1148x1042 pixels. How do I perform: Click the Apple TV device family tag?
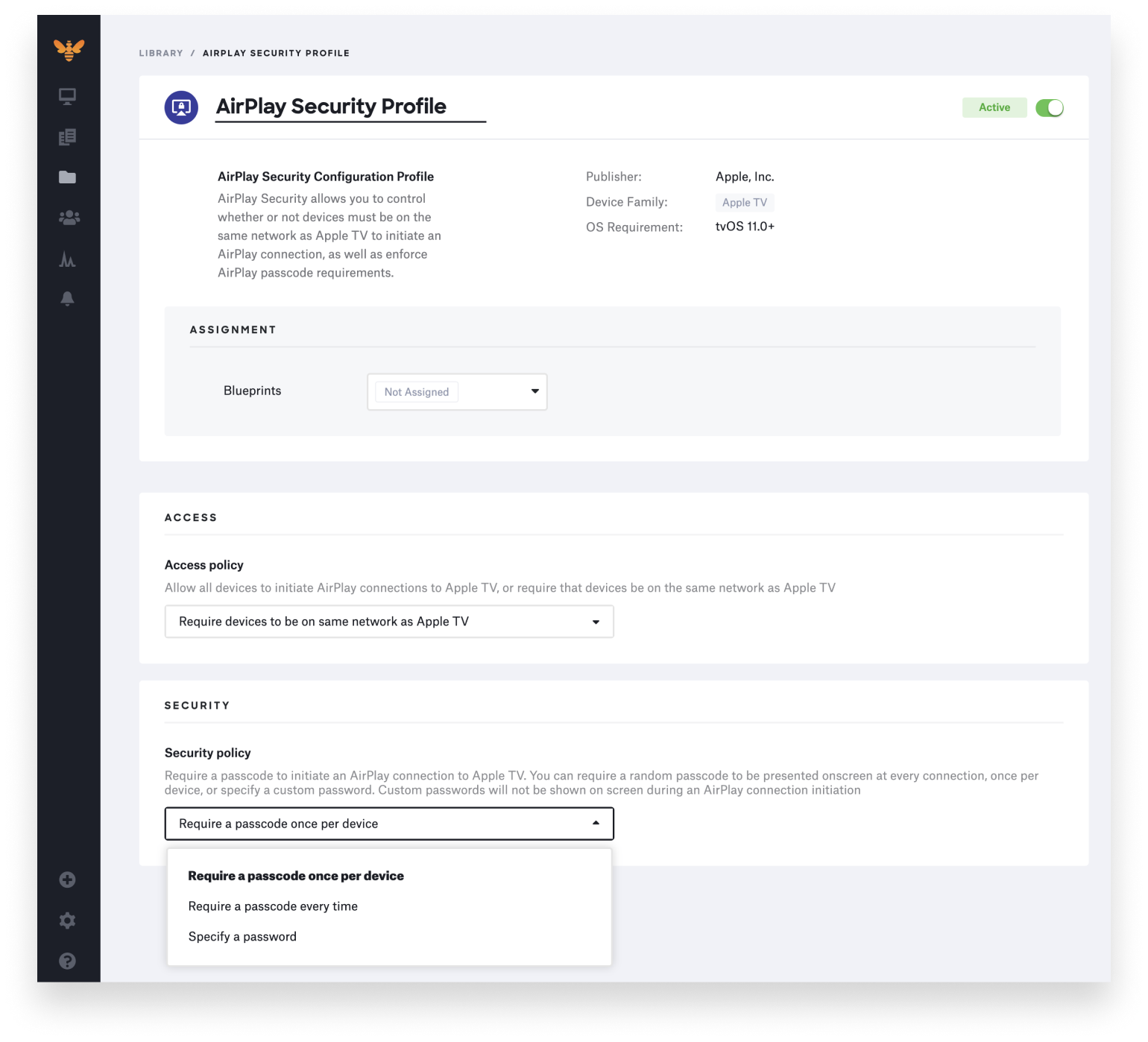(744, 202)
